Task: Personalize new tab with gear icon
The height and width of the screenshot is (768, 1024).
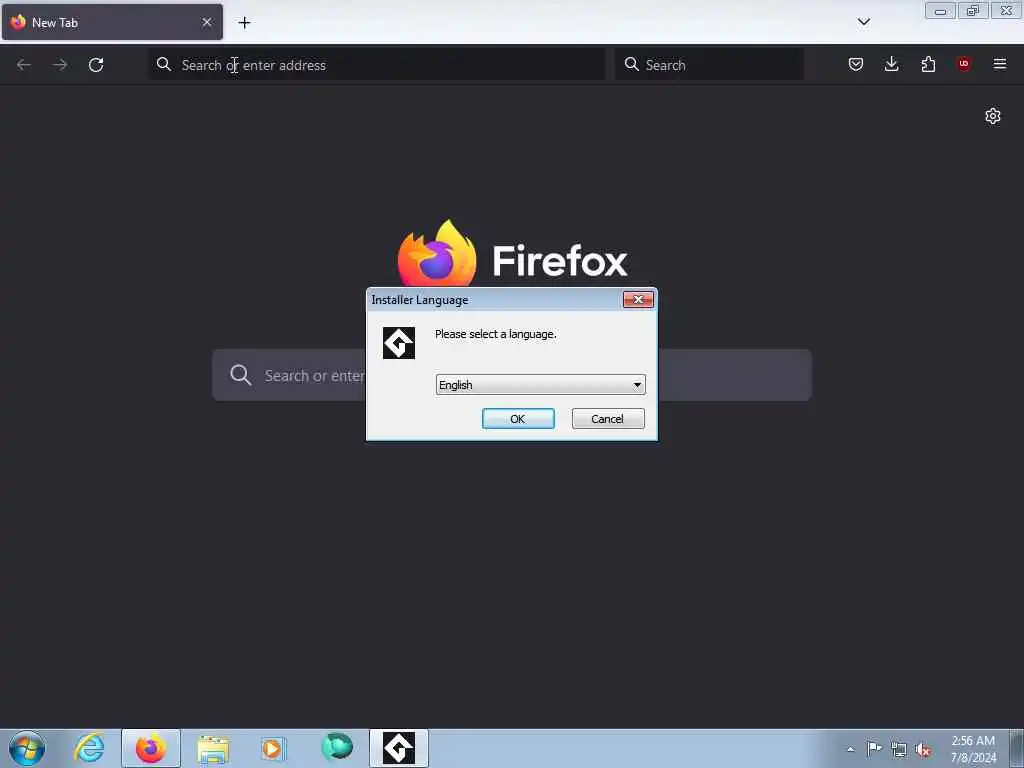Action: click(x=993, y=116)
